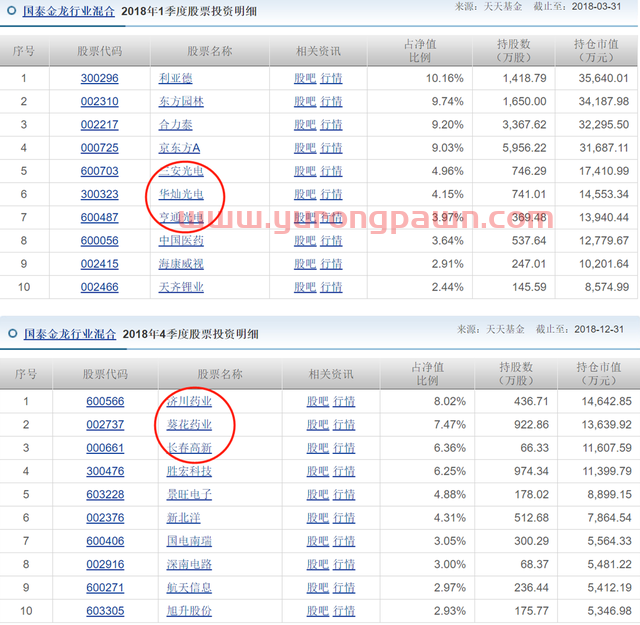Viewport: 640px width, 625px height.
Task: Open 股吧 for the 国电南瑞 row
Action: pyautogui.click(x=318, y=541)
